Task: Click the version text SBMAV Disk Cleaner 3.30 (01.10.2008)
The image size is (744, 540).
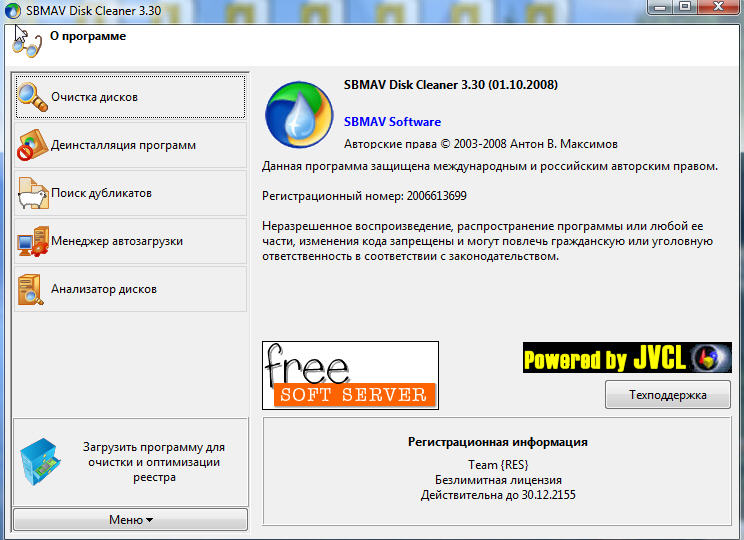Action: coord(451,85)
